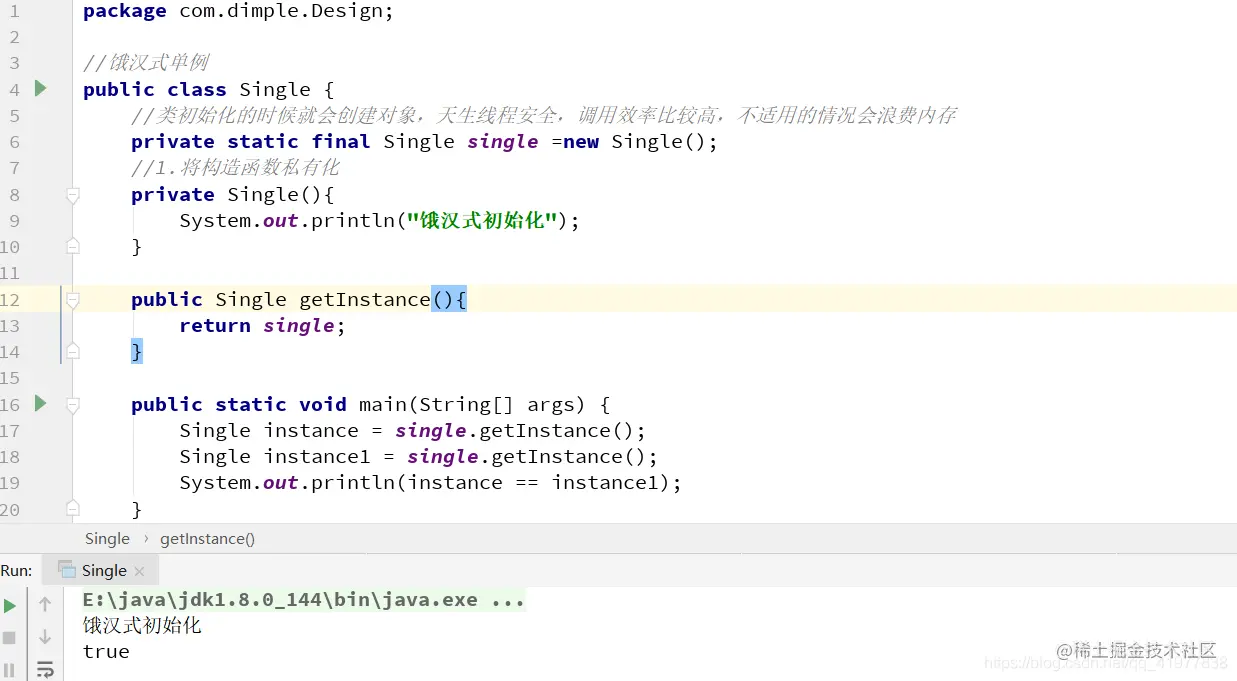1237x681 pixels.
Task: Click the java.exe command line in console
Action: [304, 600]
